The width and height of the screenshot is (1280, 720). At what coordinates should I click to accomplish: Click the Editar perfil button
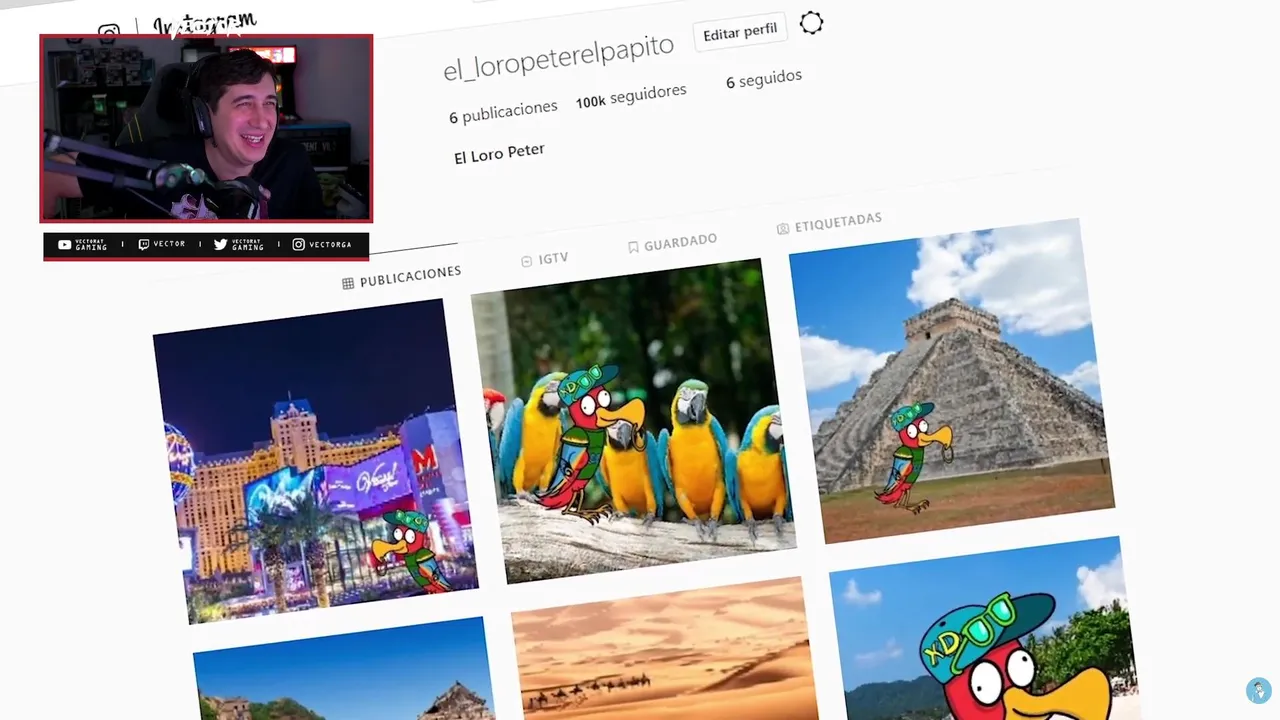[x=740, y=32]
